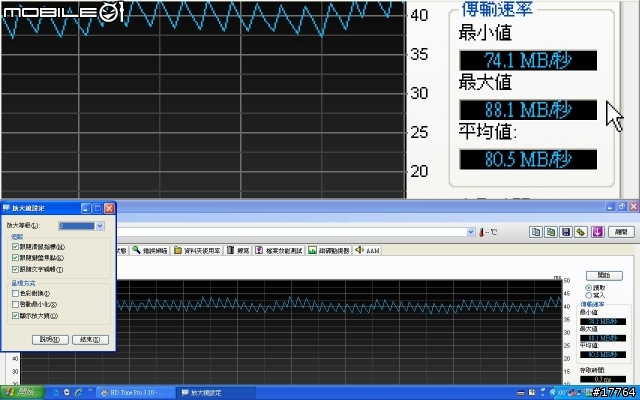Image resolution: width=640 pixels, height=400 pixels.
Task: Click the minimum 74.1 MB/s value in magnifier view
Action: 528,60
